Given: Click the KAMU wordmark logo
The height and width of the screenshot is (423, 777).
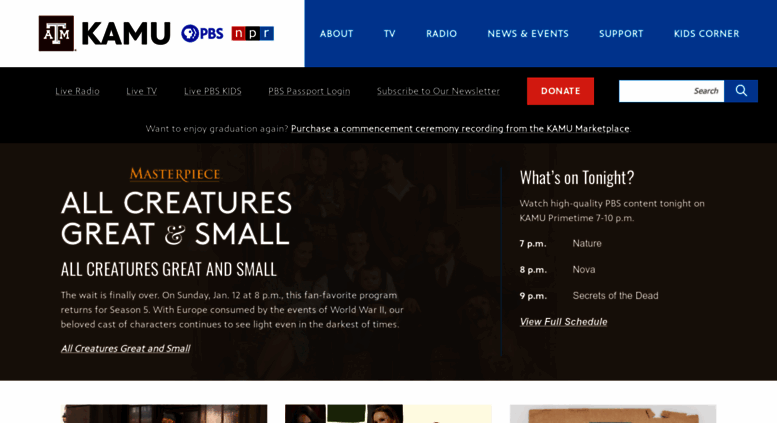Looking at the screenshot, I should click(x=126, y=34).
